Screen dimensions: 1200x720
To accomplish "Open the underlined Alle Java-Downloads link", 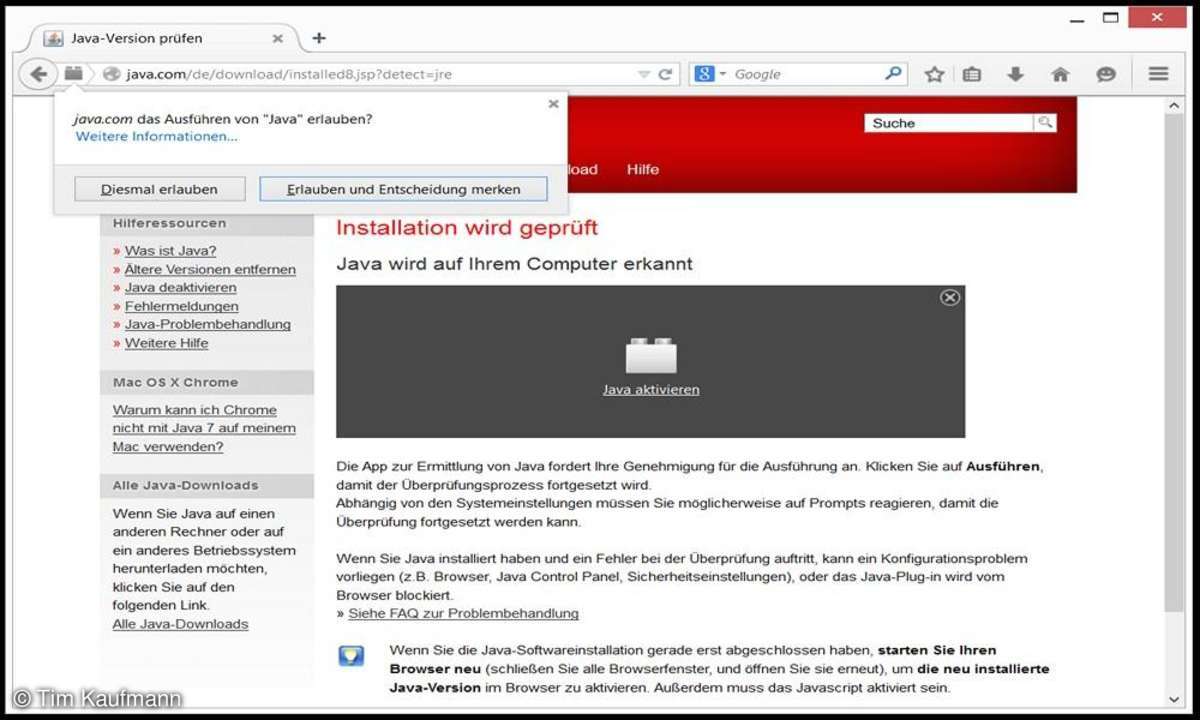I will [180, 624].
